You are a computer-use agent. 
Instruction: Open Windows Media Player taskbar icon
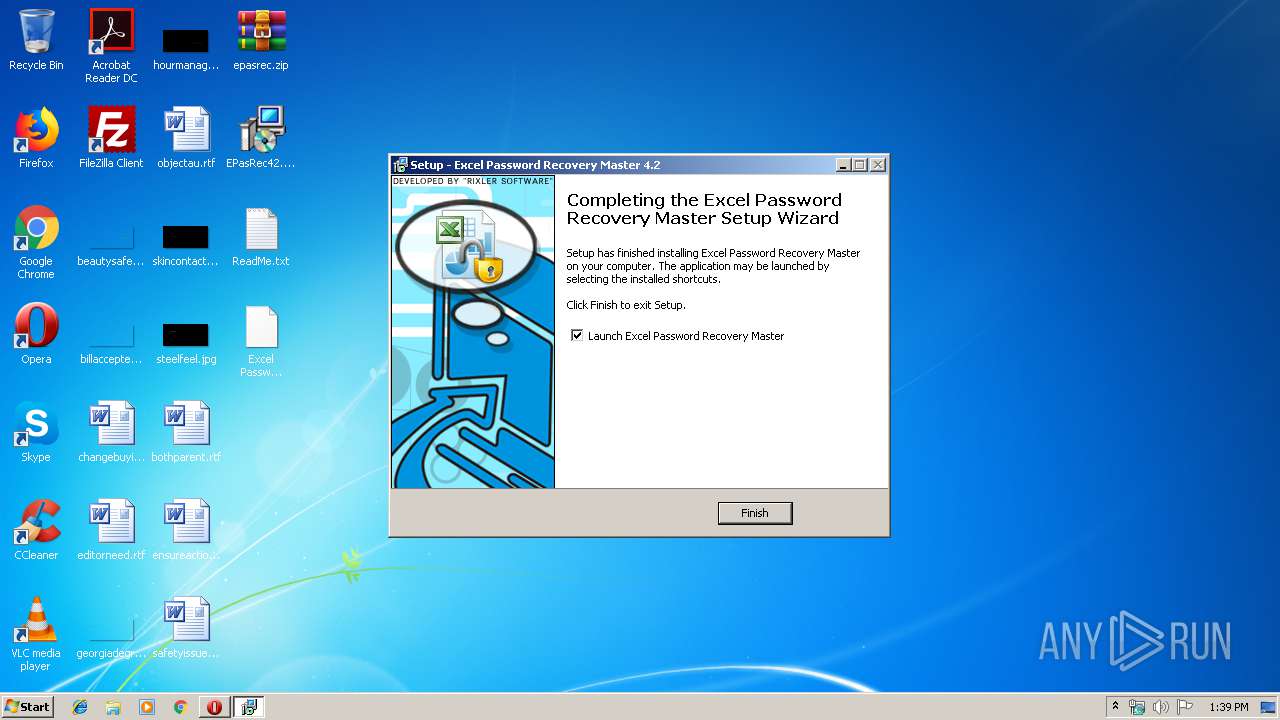(x=147, y=707)
